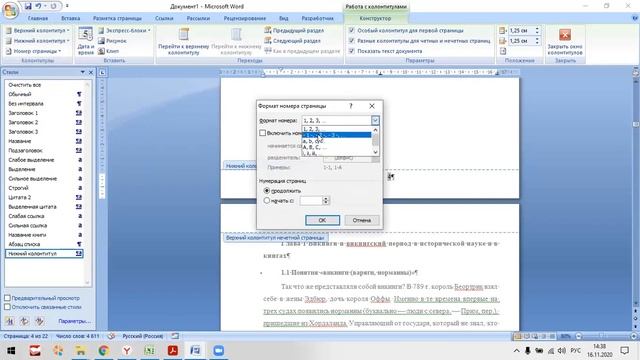The height and width of the screenshot is (360, 640).
Task: Select the начать с radio button
Action: coord(267,200)
